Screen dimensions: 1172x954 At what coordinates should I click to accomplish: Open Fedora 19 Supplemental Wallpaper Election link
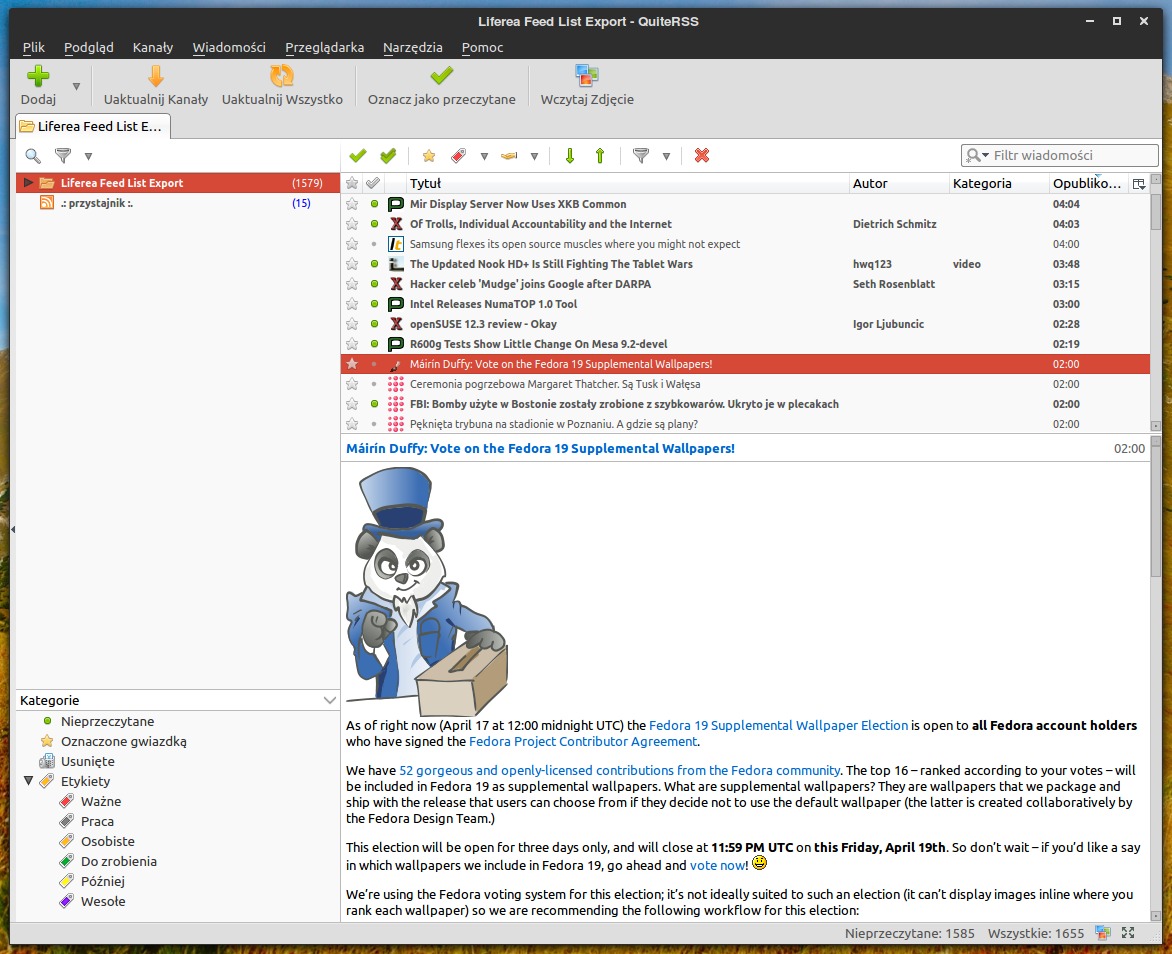click(x=778, y=725)
